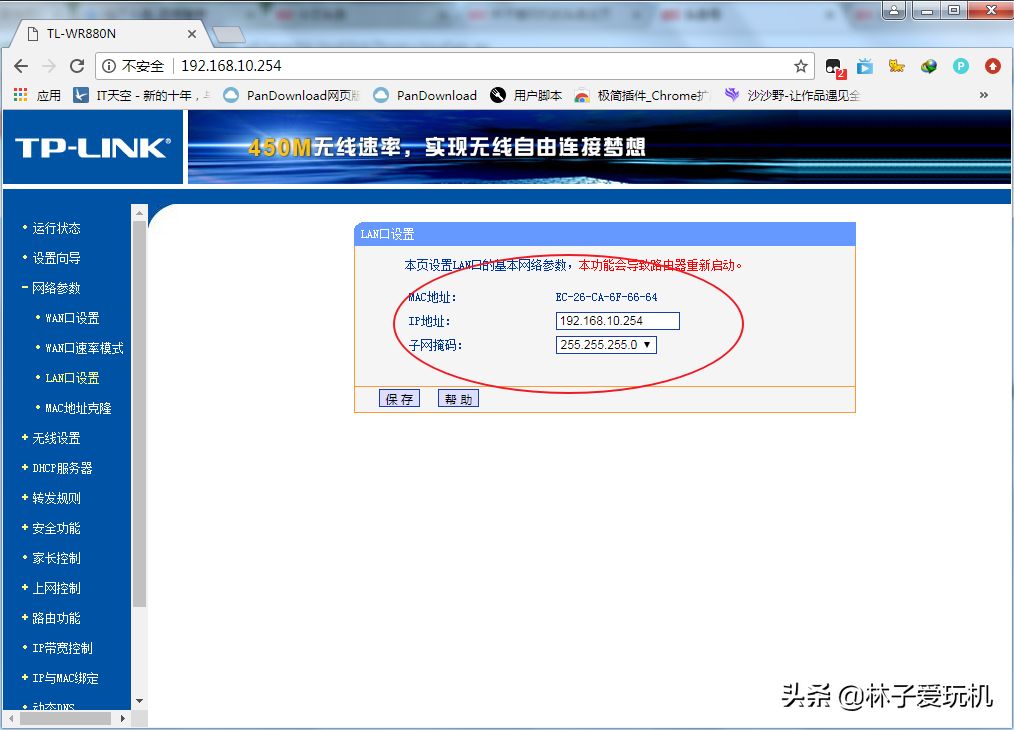1014x730 pixels.
Task: Click the 保存 button
Action: [x=399, y=399]
